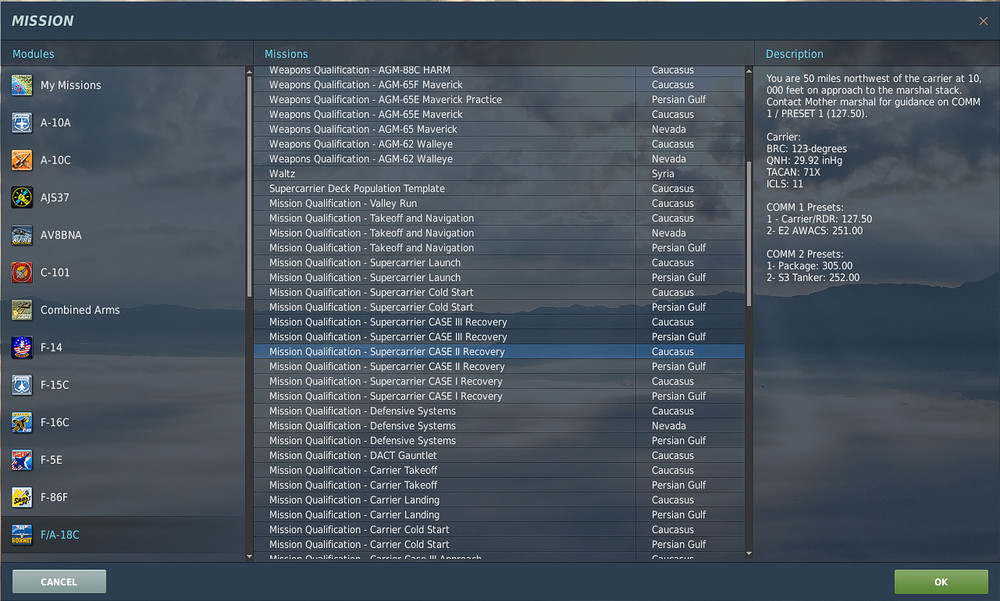The image size is (1000, 601).
Task: Choose the A-10C module icon
Action: [22, 160]
